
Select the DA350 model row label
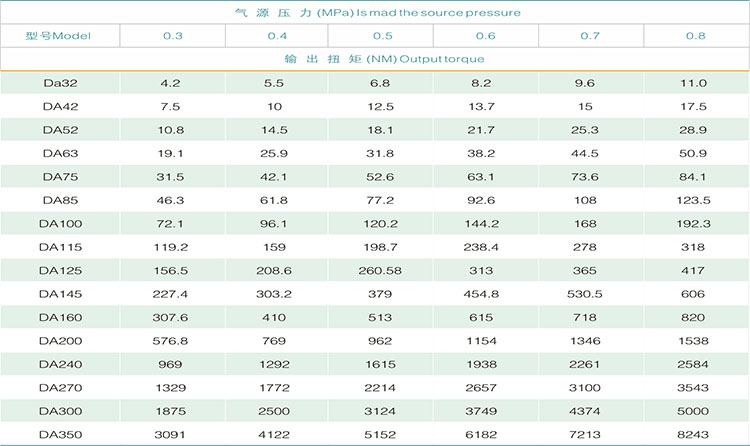[x=61, y=434]
